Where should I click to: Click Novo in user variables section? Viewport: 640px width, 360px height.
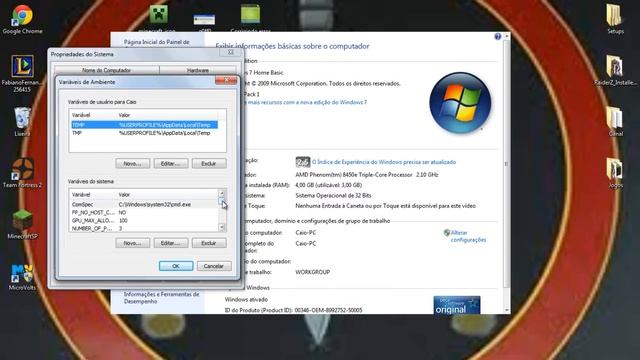(x=132, y=164)
